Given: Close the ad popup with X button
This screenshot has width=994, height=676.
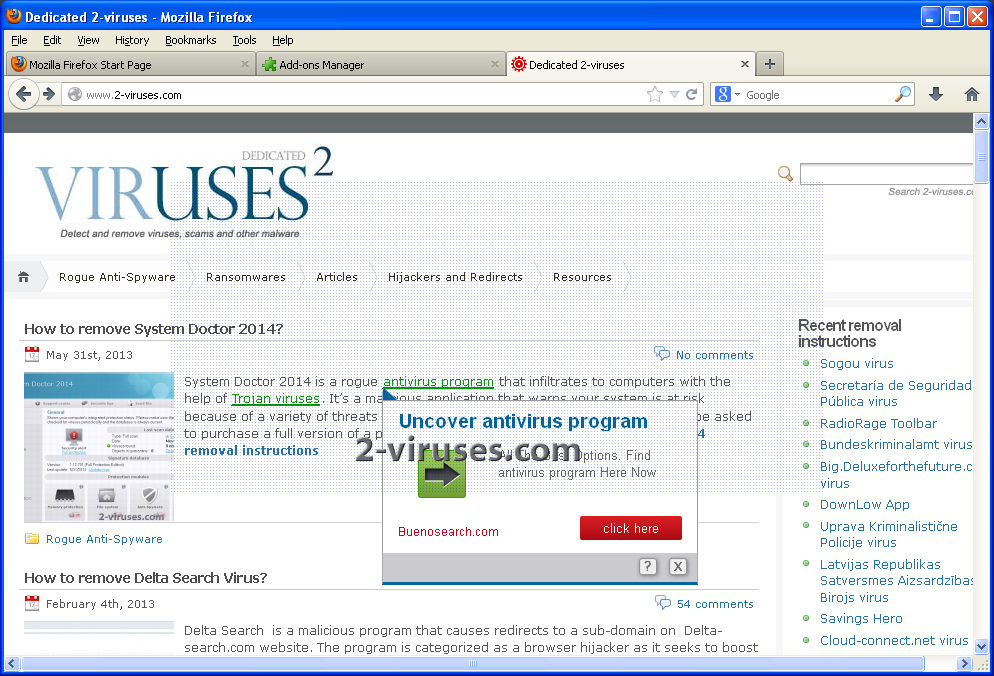Looking at the screenshot, I should click(x=678, y=566).
